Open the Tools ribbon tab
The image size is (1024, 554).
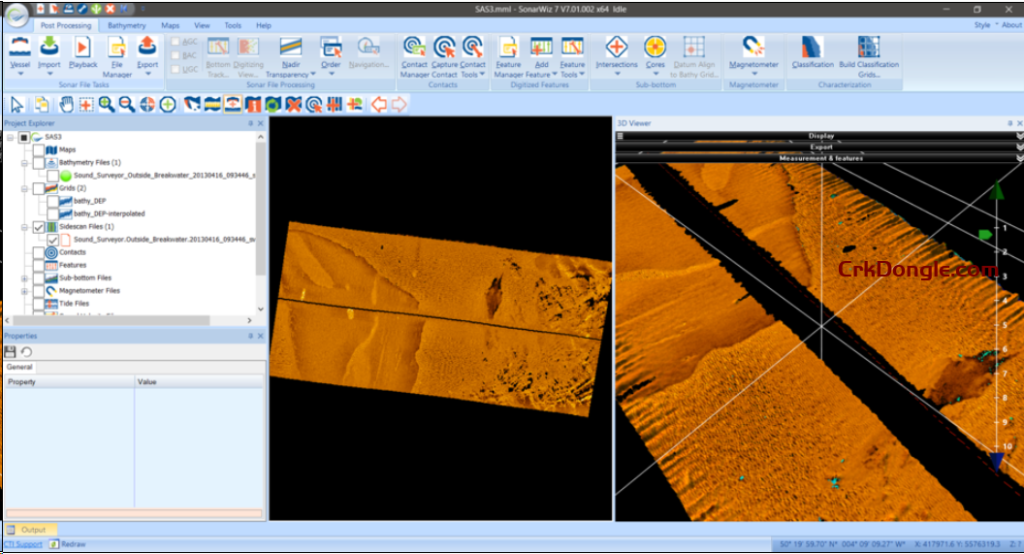tap(232, 25)
